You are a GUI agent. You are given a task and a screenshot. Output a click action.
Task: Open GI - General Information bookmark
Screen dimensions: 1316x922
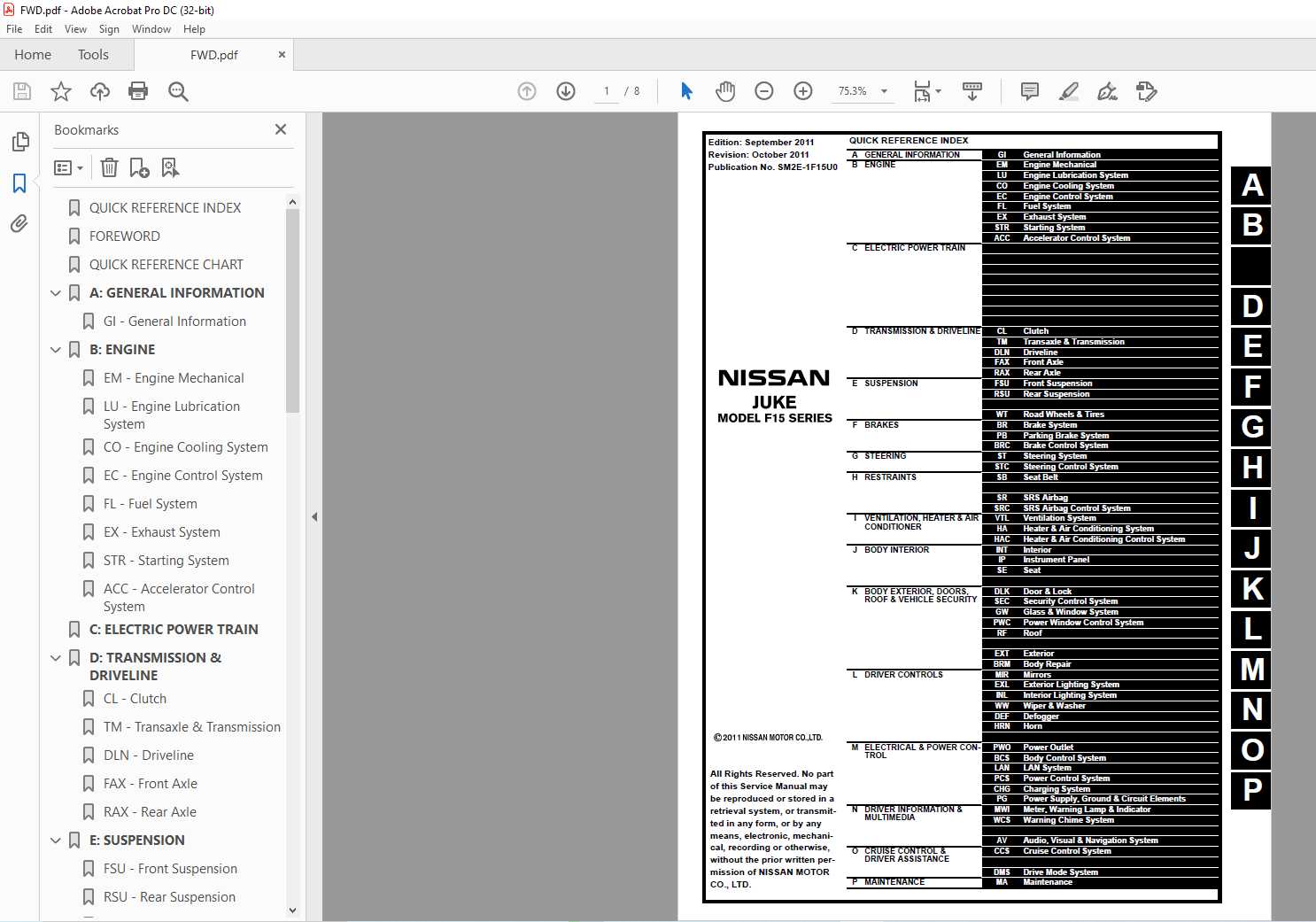point(174,322)
